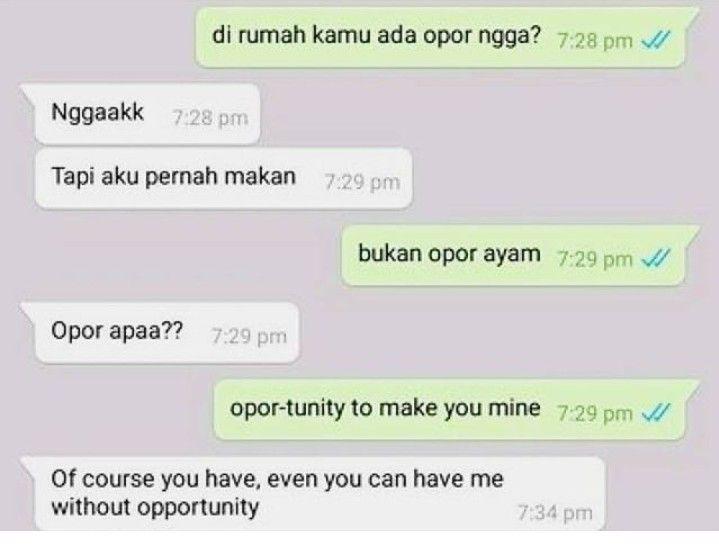Click the 7:28 pm timestamp on first sent message
This screenshot has width=719, height=547.
point(595,41)
